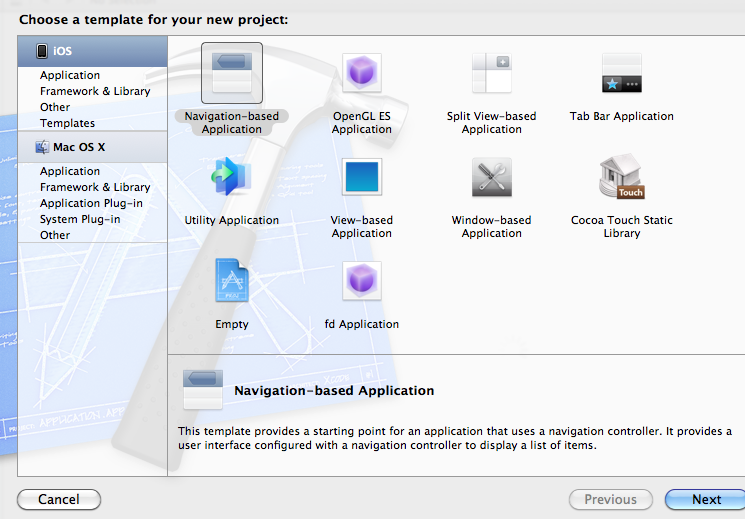Select Other under Mac OS X
Screen dimensions: 745x519
pos(55,235)
